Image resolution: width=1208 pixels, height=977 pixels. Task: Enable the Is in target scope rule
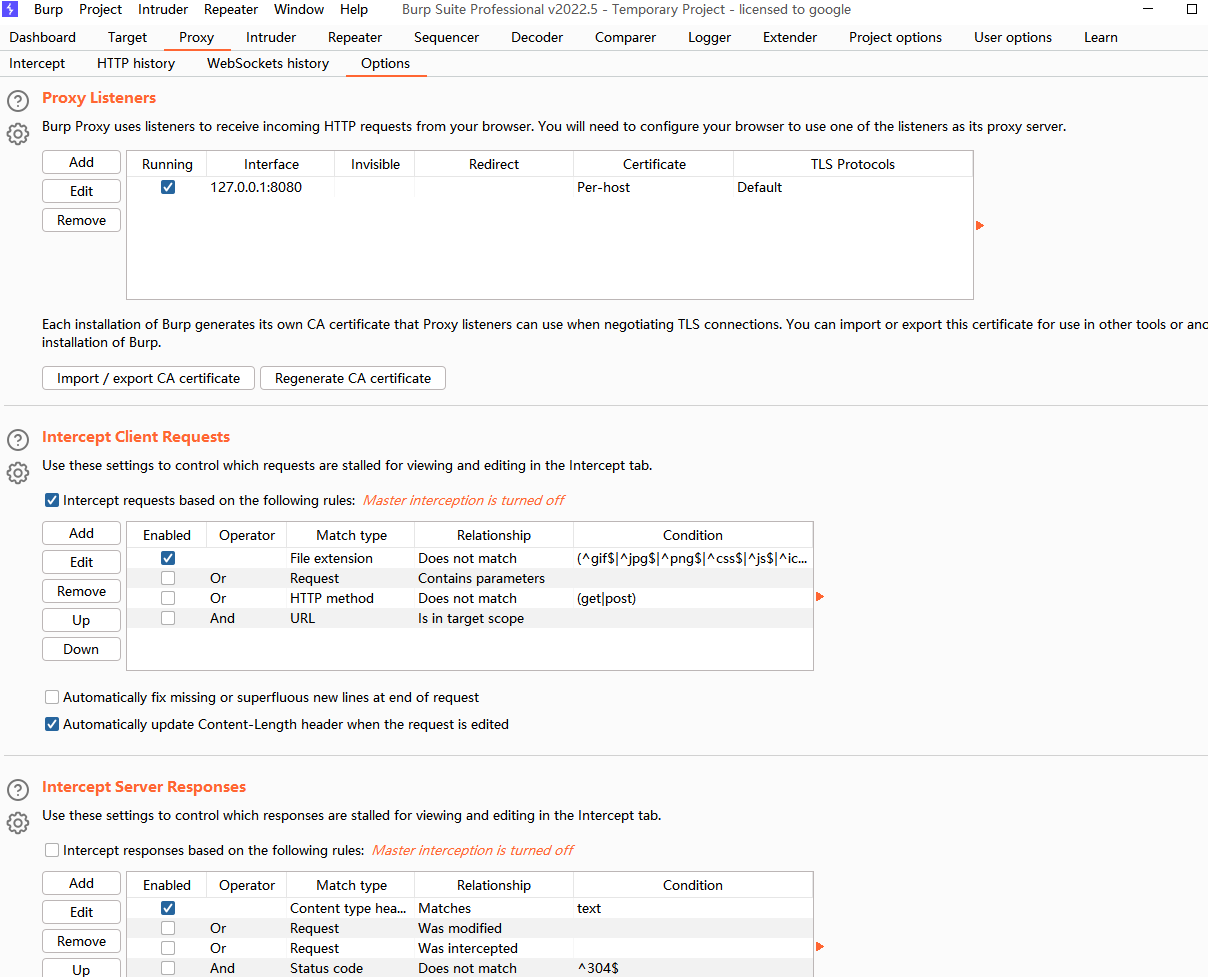[168, 618]
